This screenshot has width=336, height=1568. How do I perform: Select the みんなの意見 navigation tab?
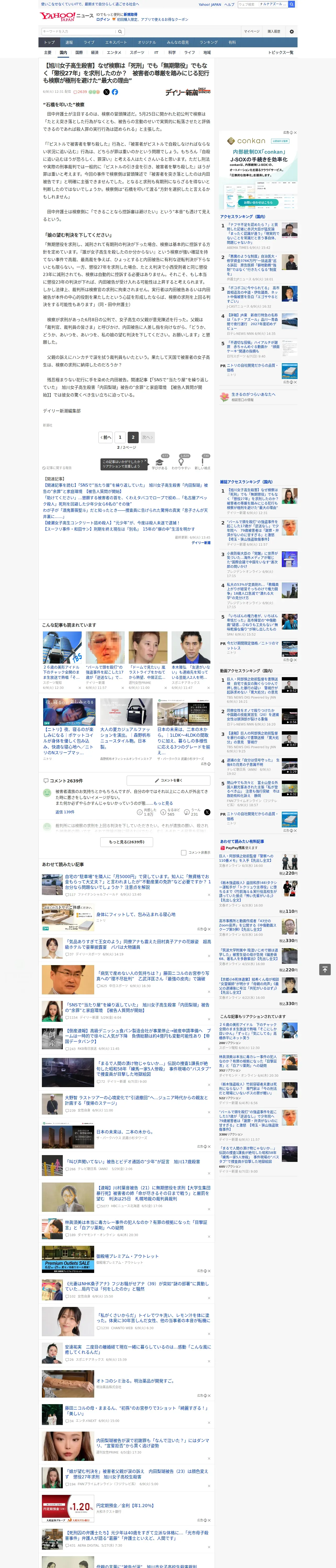coord(177,43)
